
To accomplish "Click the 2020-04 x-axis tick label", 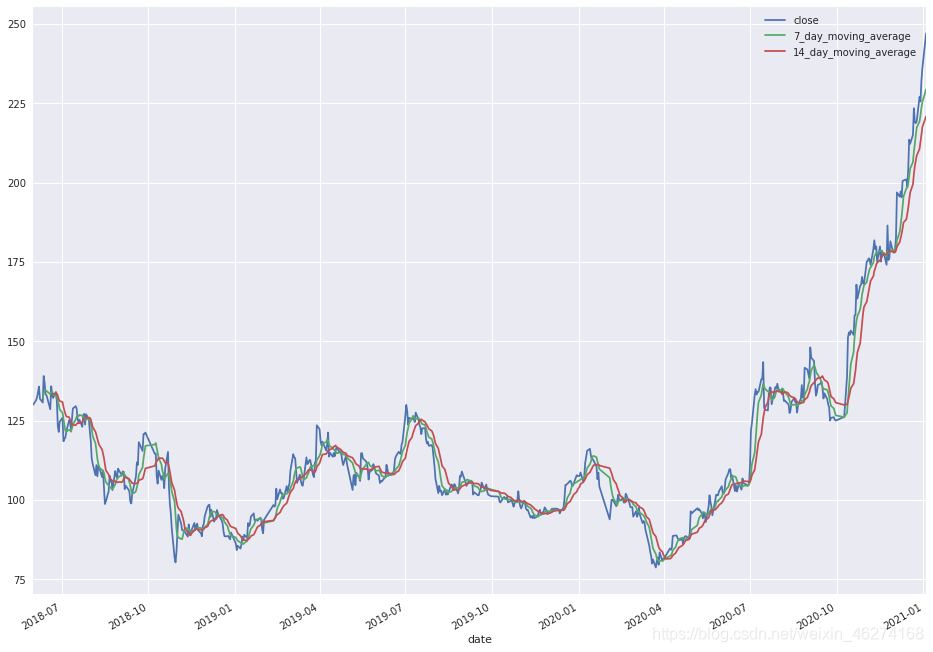I will coord(644,615).
